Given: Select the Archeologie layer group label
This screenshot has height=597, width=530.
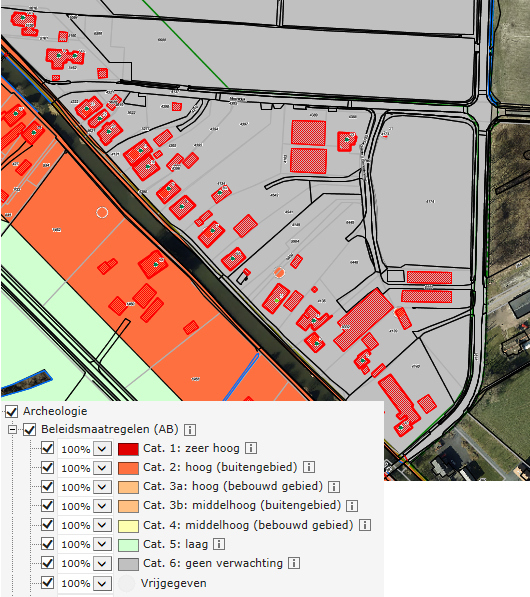Looking at the screenshot, I should (x=55, y=411).
